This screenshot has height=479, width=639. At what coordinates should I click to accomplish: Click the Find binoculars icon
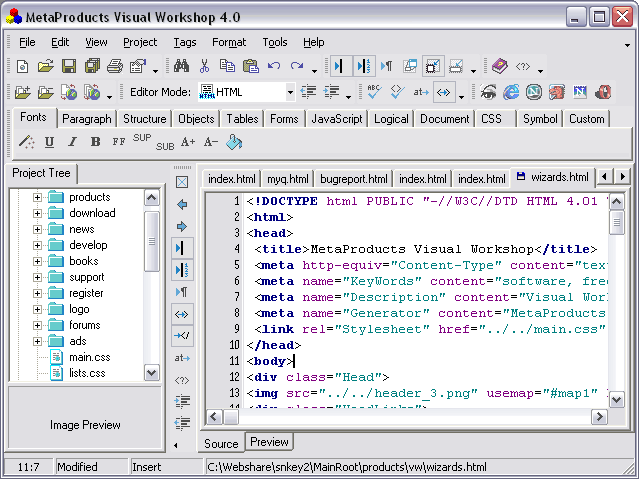click(182, 67)
